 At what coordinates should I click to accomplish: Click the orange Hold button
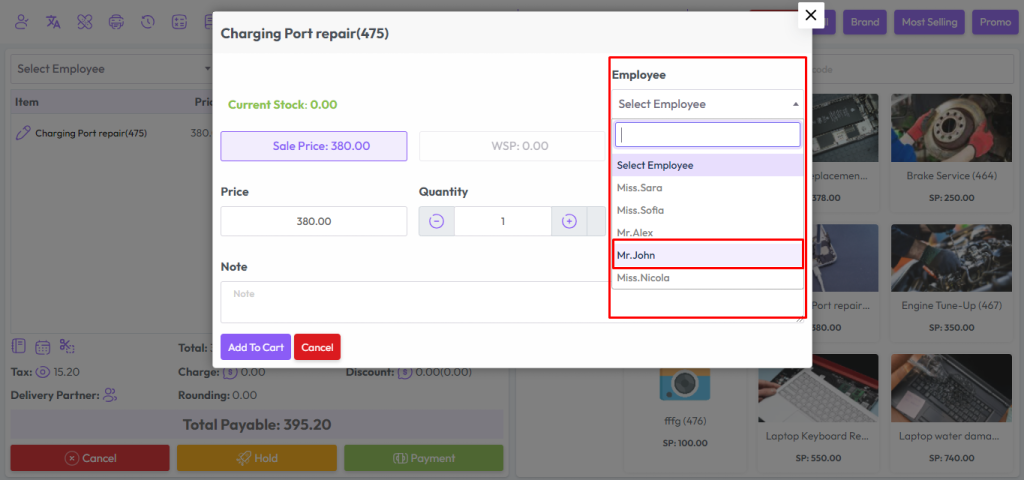click(257, 458)
